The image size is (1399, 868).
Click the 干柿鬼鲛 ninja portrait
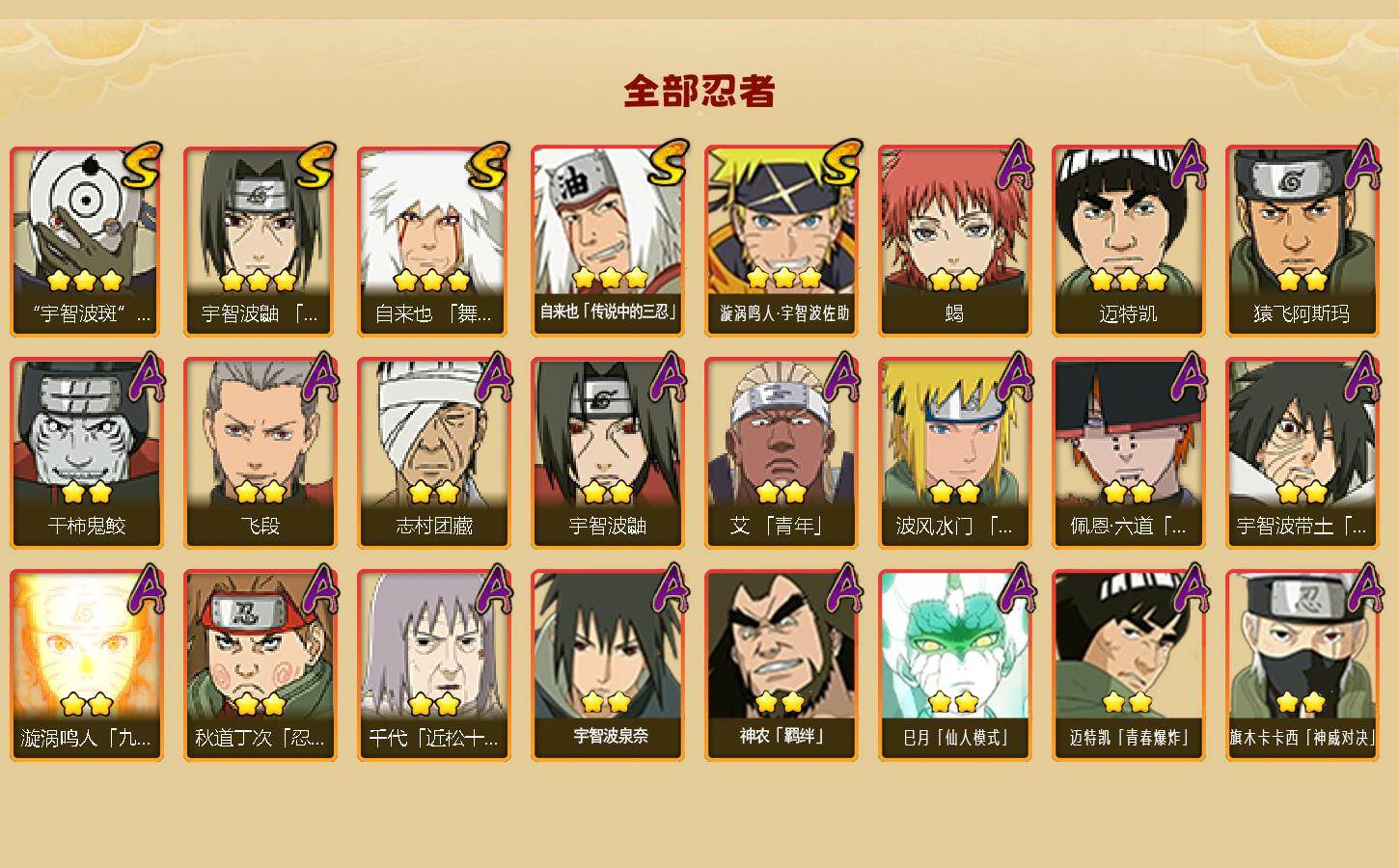tap(86, 434)
